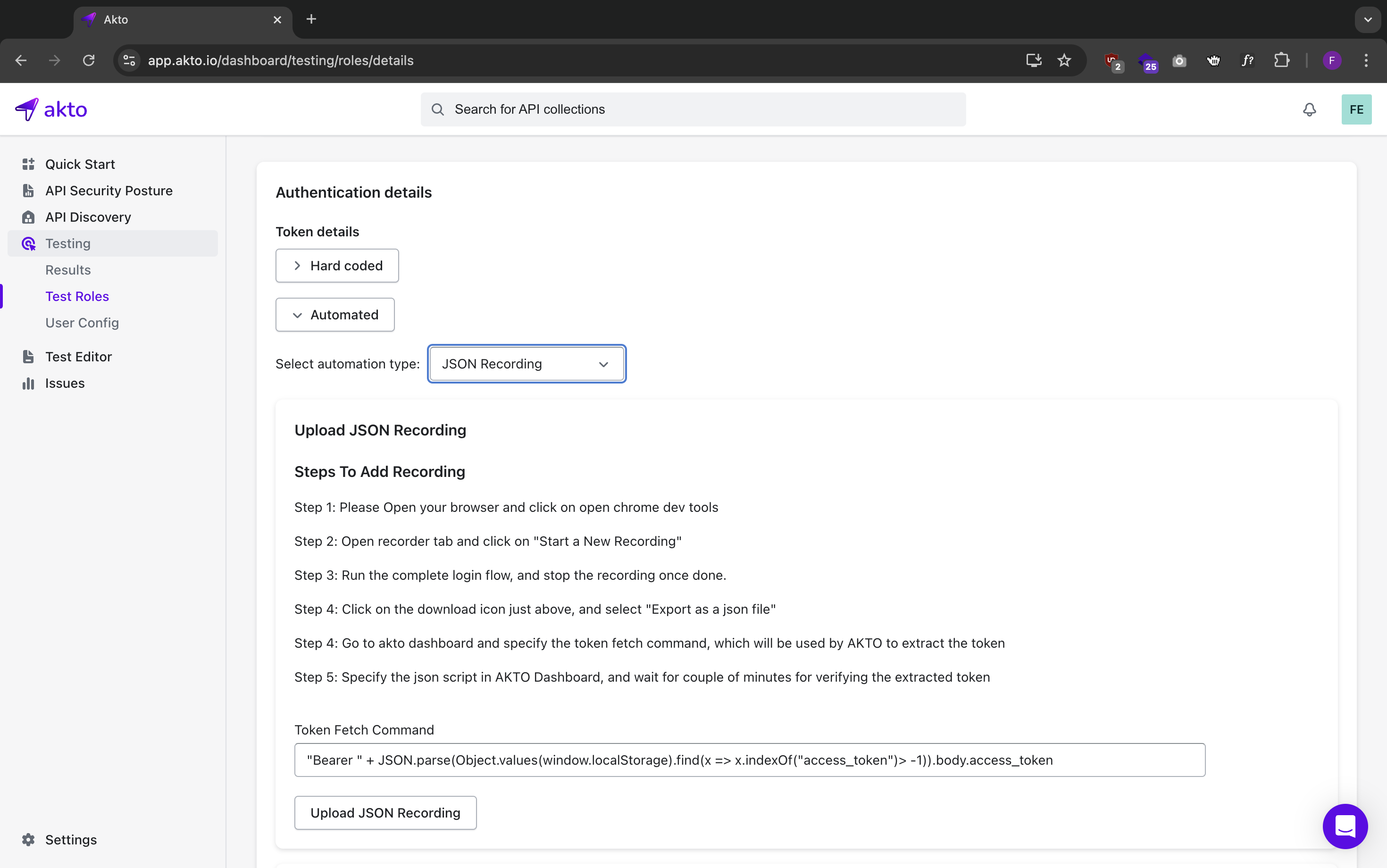The height and width of the screenshot is (868, 1387).
Task: Open notifications bell icon
Action: tap(1309, 109)
